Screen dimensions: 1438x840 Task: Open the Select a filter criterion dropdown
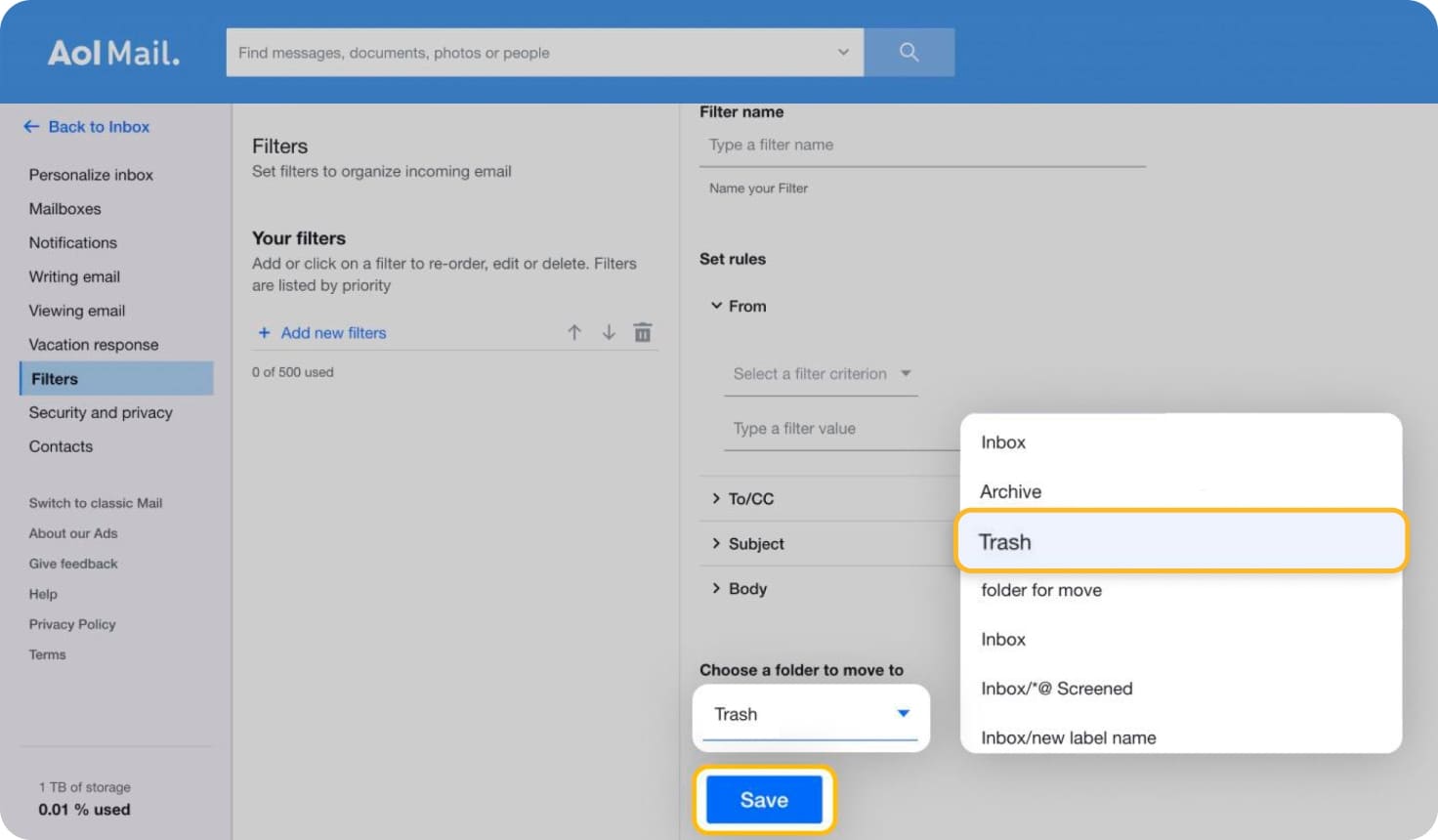coord(820,374)
